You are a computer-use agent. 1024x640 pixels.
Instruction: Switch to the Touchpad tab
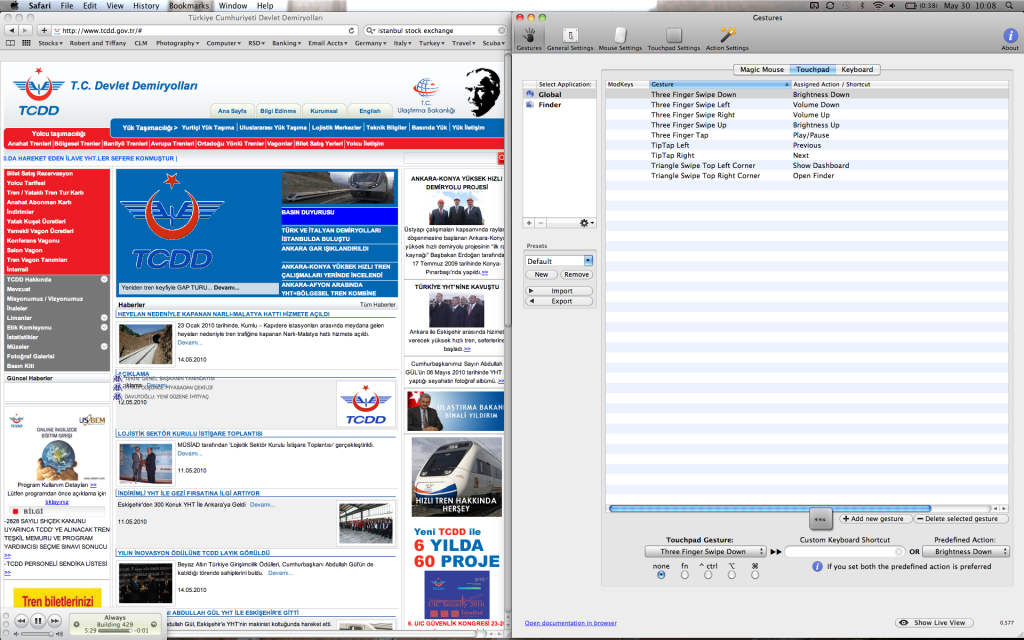(812, 69)
